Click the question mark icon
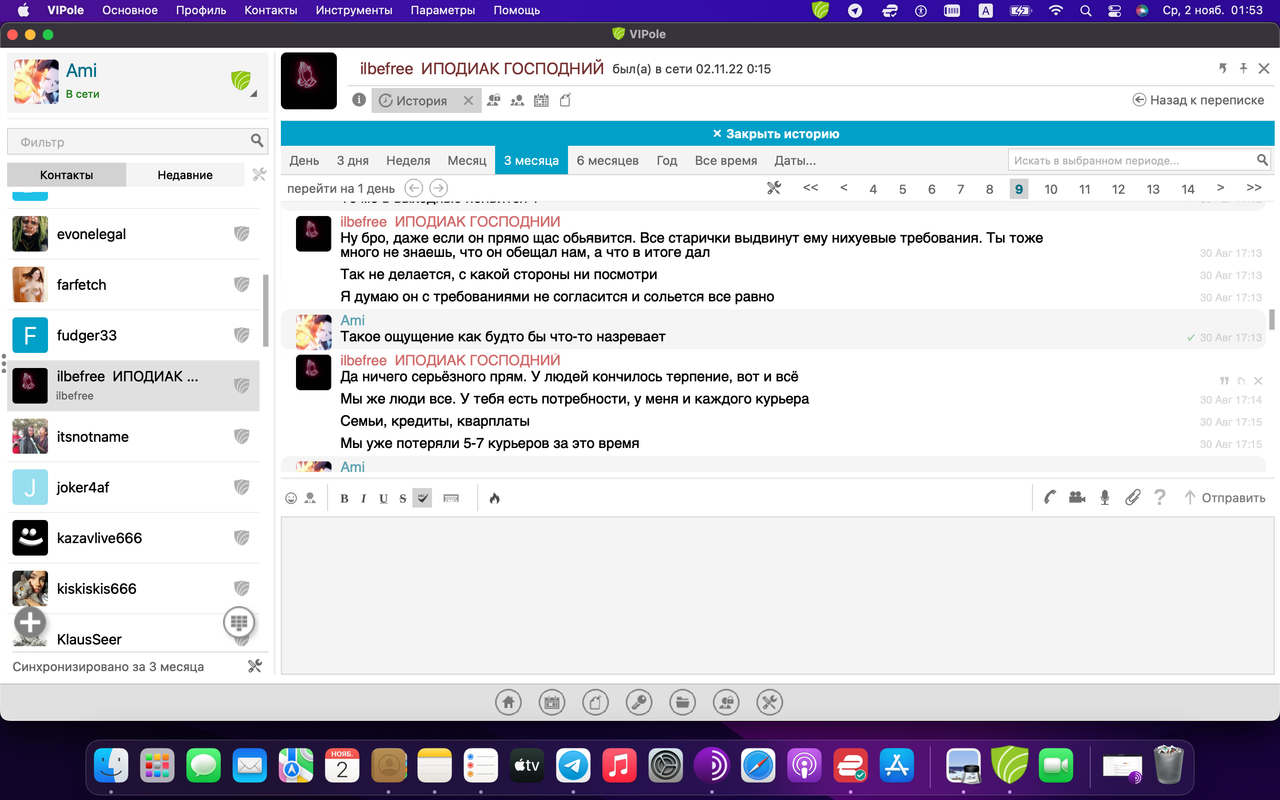Viewport: 1280px width, 800px height. [x=1160, y=497]
